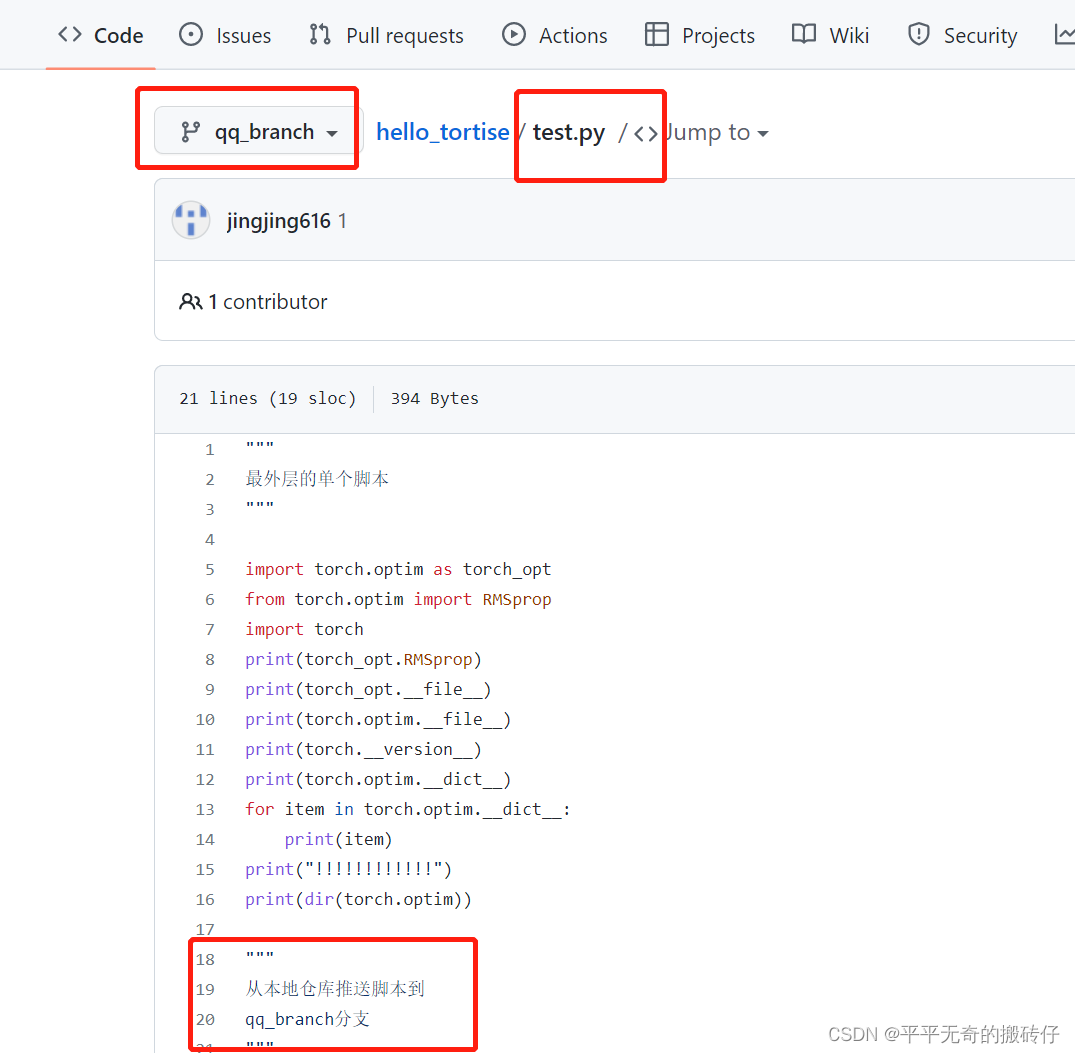Click line number 8
Viewport: 1075px width, 1053px height.
point(210,659)
